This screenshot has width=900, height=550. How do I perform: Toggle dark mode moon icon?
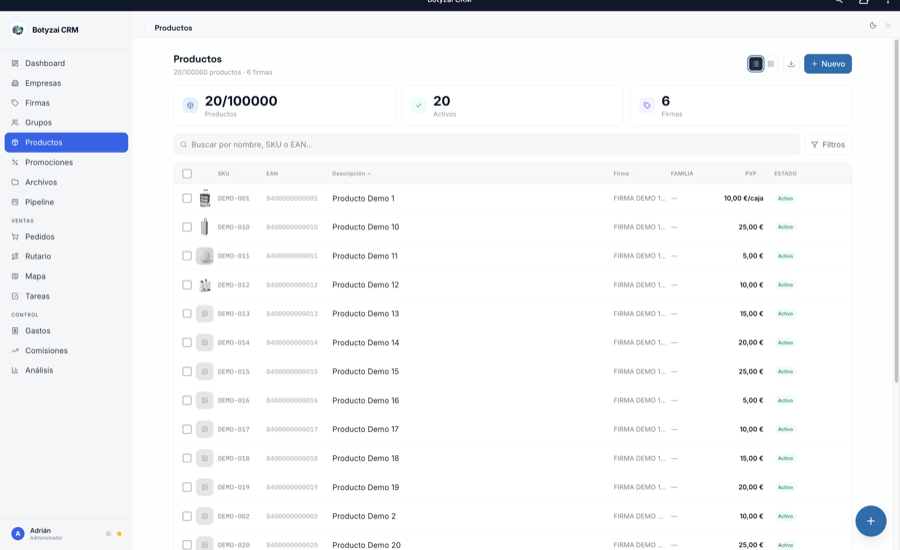872,25
